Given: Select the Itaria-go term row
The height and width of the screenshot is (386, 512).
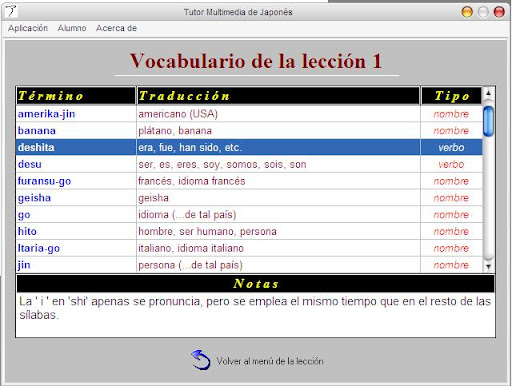Looking at the screenshot, I should click(x=249, y=248).
